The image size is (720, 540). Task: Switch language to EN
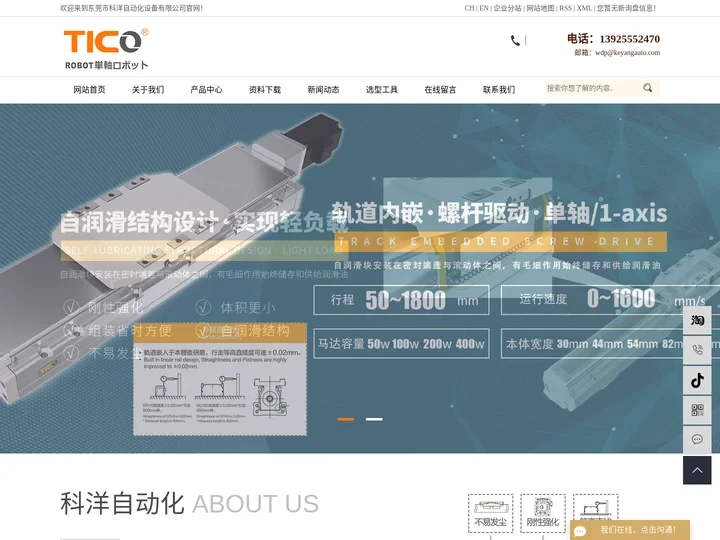click(484, 8)
